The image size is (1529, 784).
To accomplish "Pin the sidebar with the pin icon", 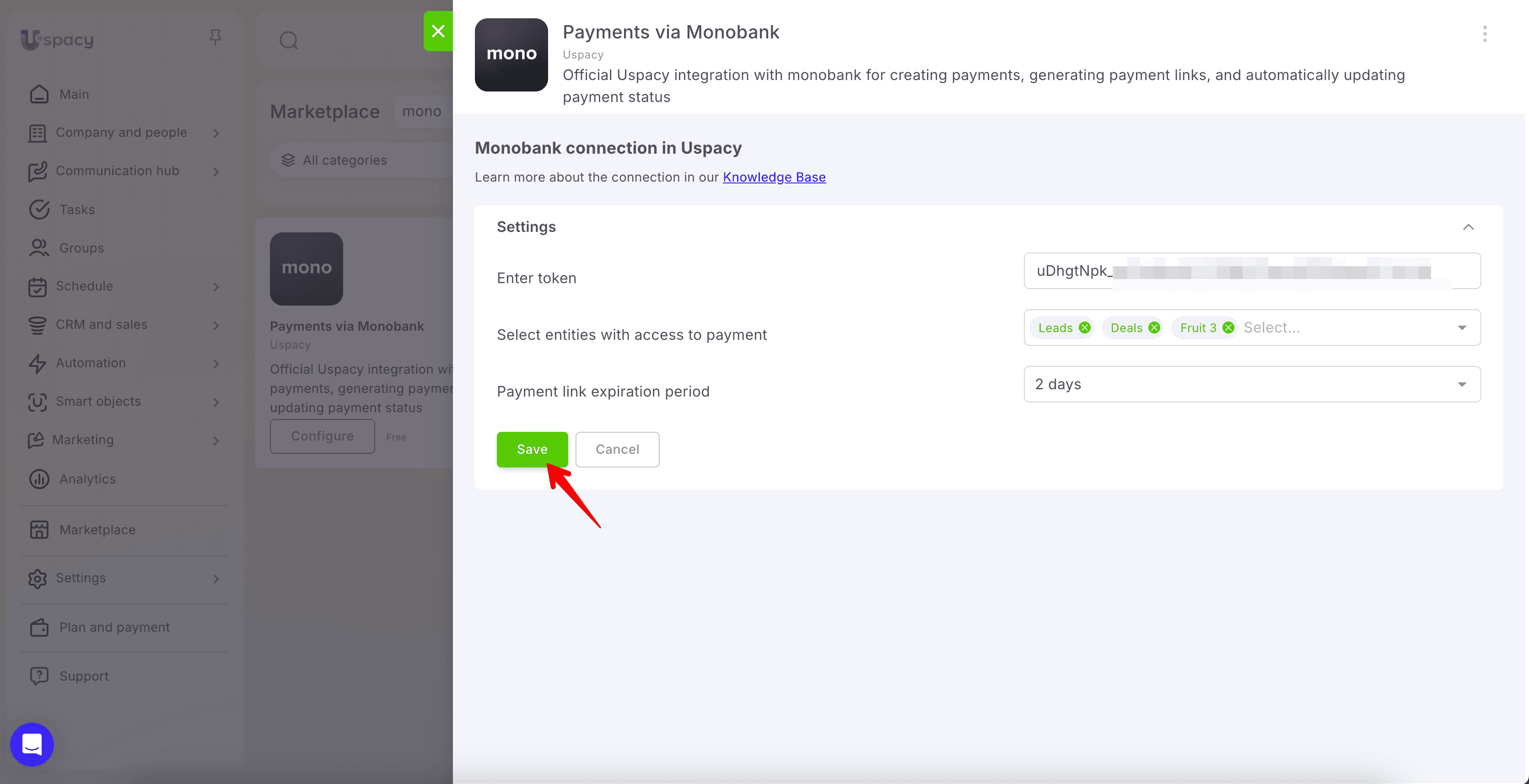I will (215, 38).
